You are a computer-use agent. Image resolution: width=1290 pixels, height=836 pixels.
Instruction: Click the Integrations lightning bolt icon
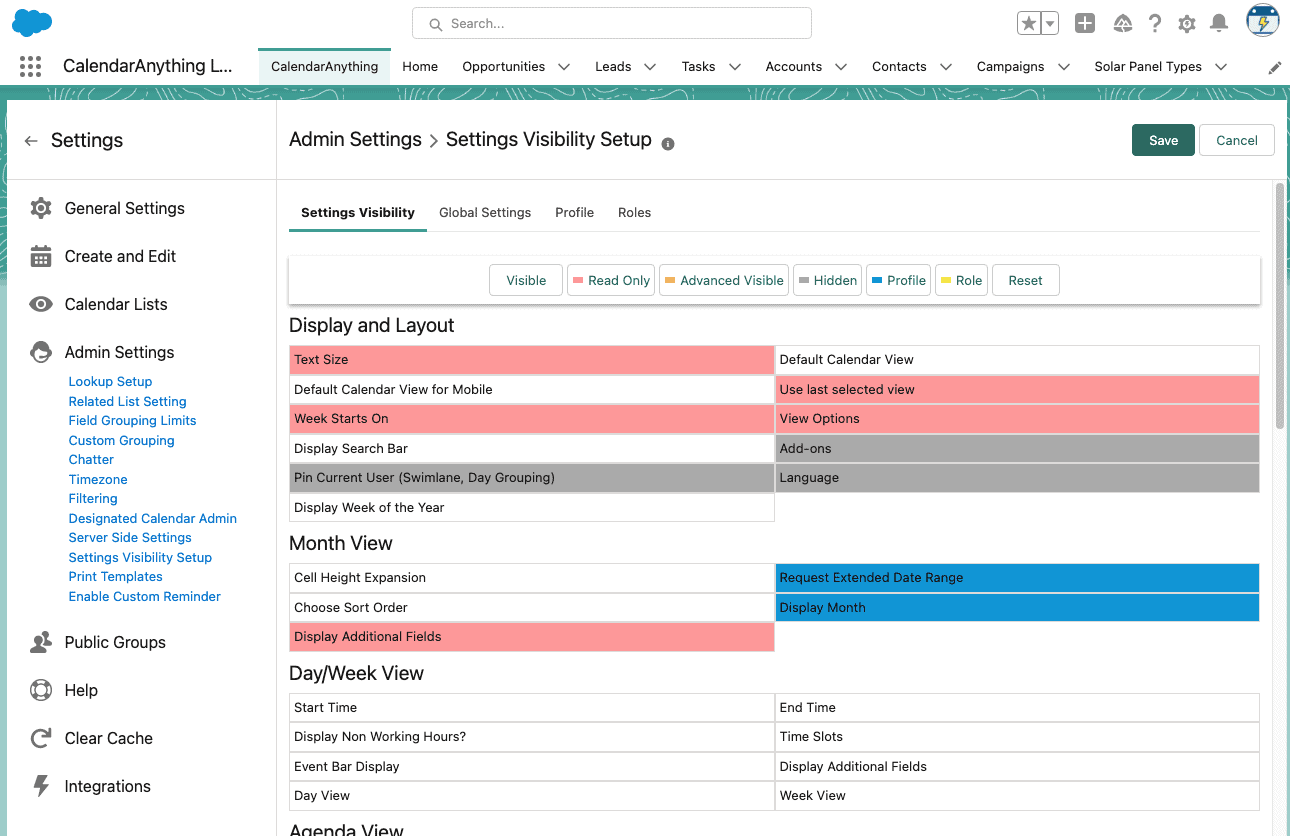tap(41, 786)
